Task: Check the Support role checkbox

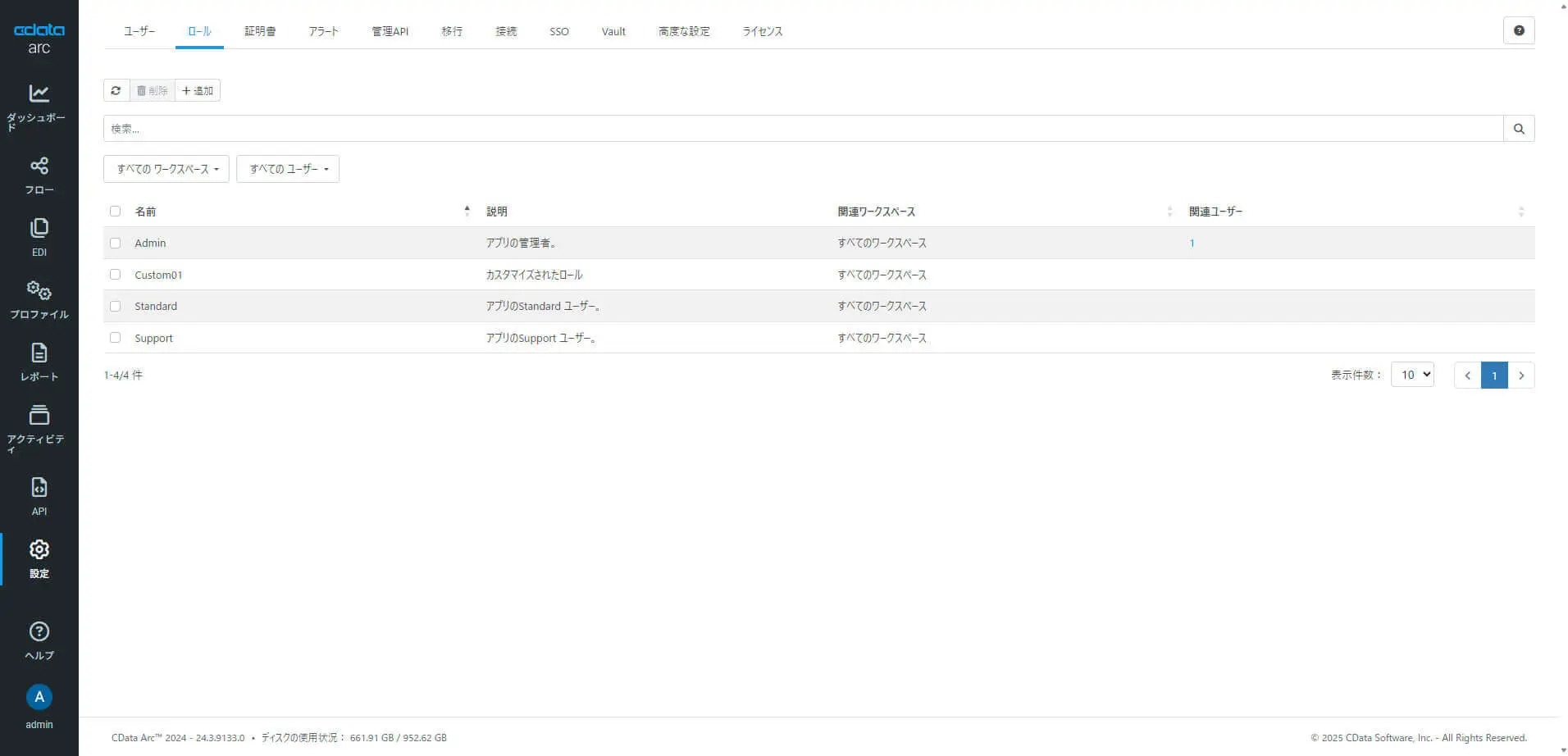Action: pyautogui.click(x=115, y=338)
